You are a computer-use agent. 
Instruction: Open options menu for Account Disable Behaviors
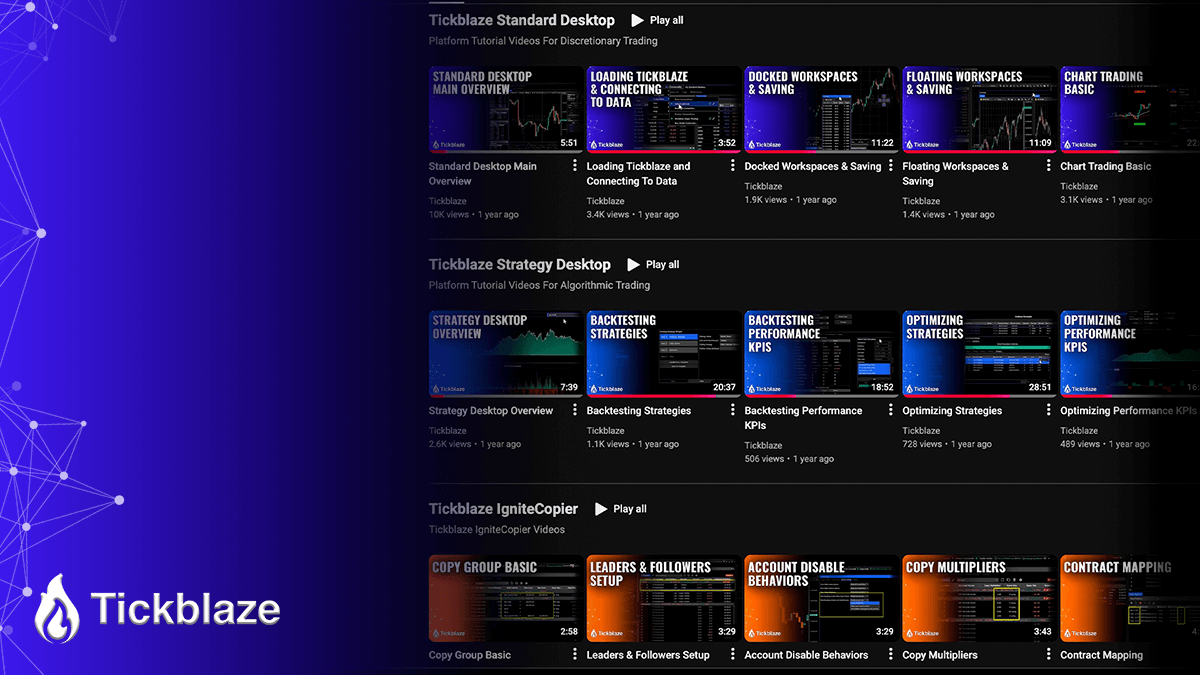point(891,654)
